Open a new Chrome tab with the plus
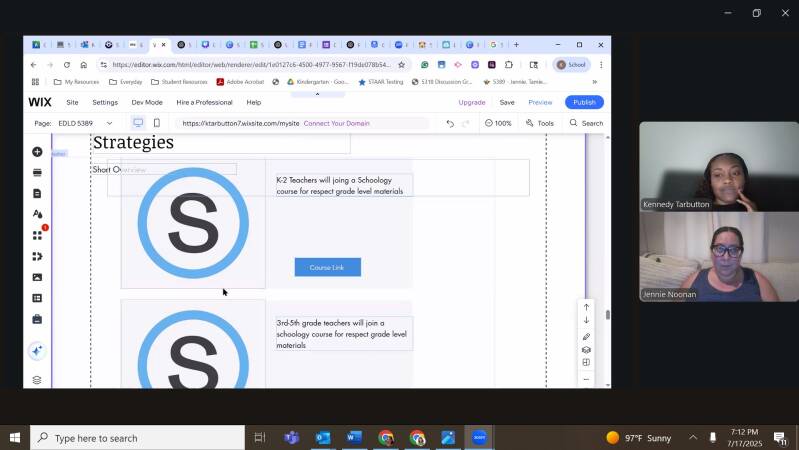 click(x=516, y=45)
